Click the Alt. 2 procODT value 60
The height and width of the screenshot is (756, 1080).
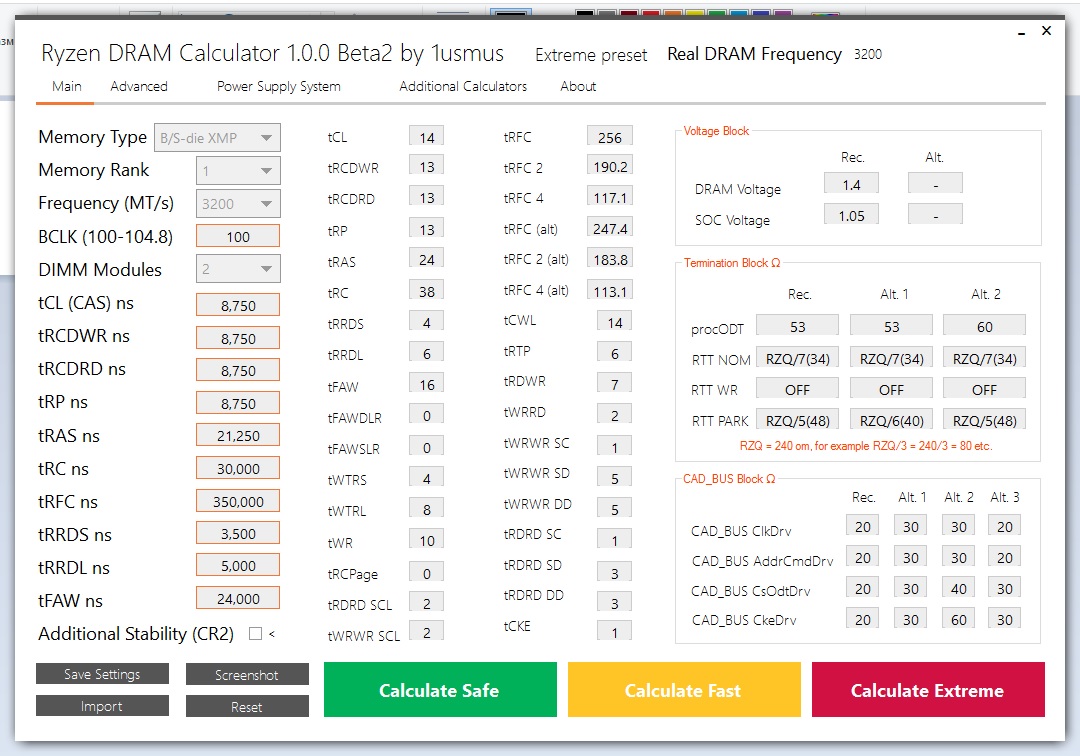[x=984, y=326]
